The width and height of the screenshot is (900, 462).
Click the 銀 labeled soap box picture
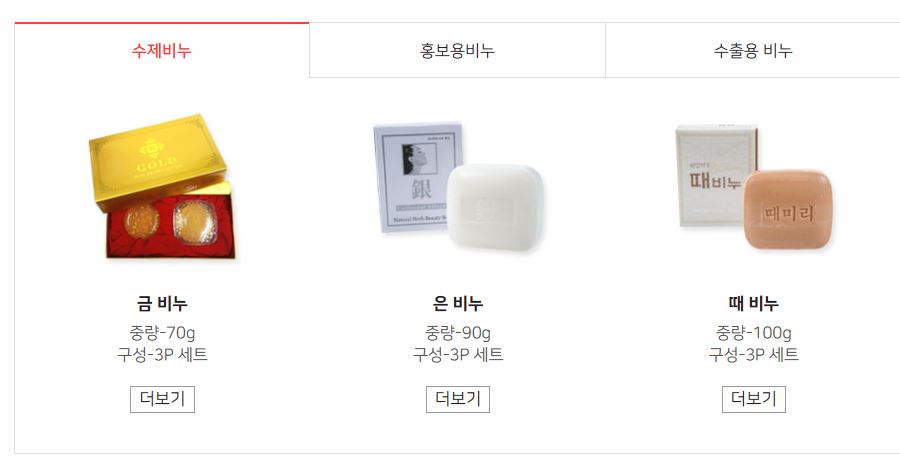pyautogui.click(x=417, y=176)
